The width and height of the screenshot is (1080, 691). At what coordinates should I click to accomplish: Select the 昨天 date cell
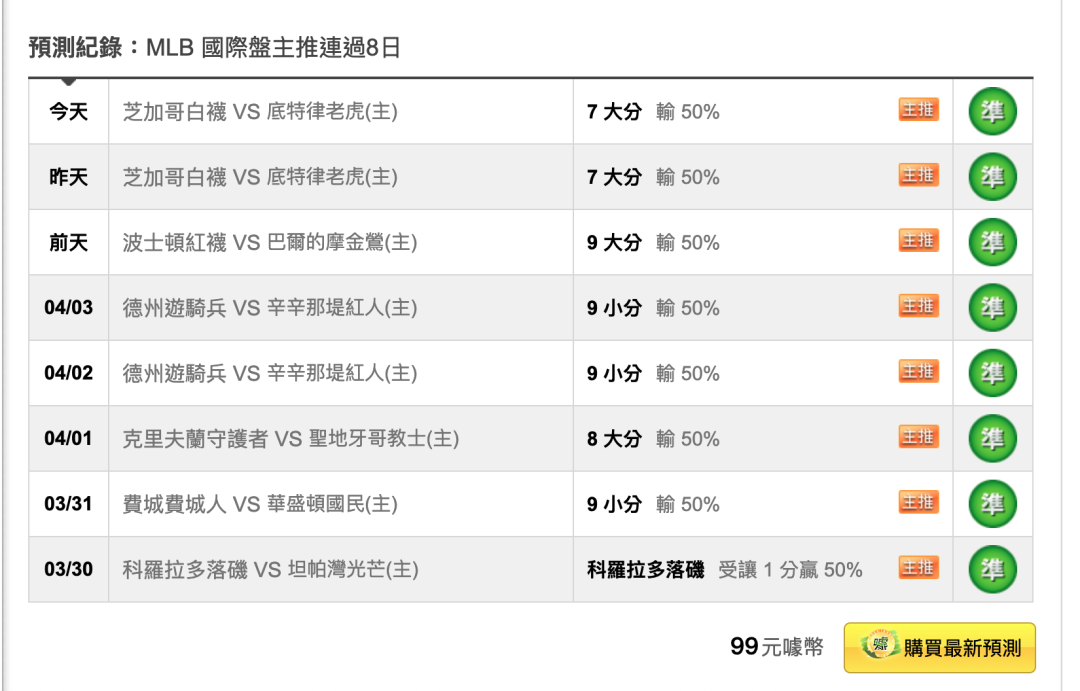[x=68, y=177]
